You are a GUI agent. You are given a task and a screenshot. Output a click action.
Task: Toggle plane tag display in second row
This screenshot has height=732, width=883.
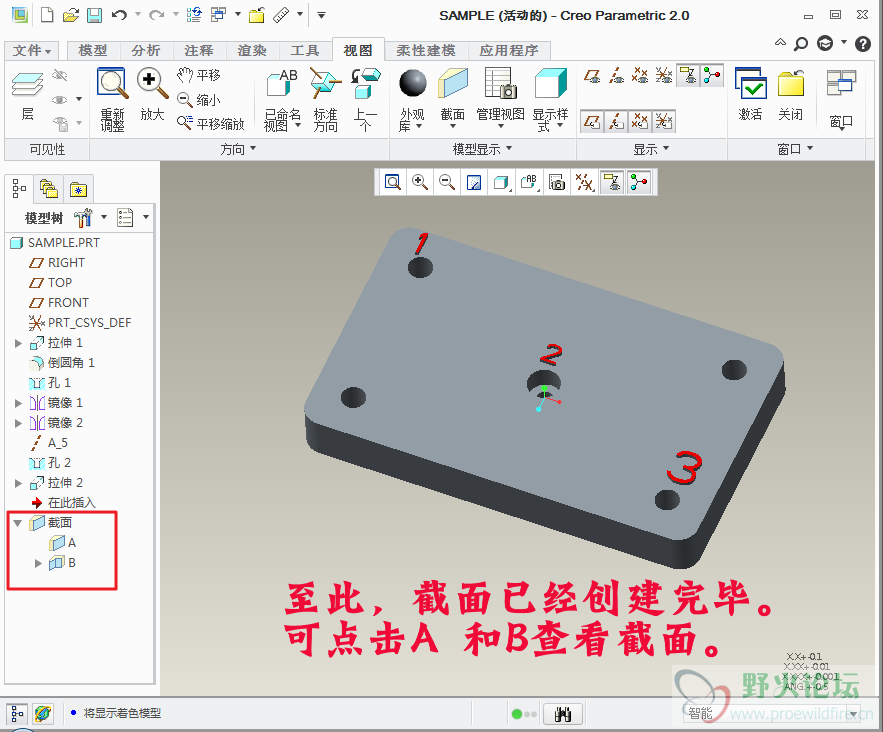pos(592,121)
